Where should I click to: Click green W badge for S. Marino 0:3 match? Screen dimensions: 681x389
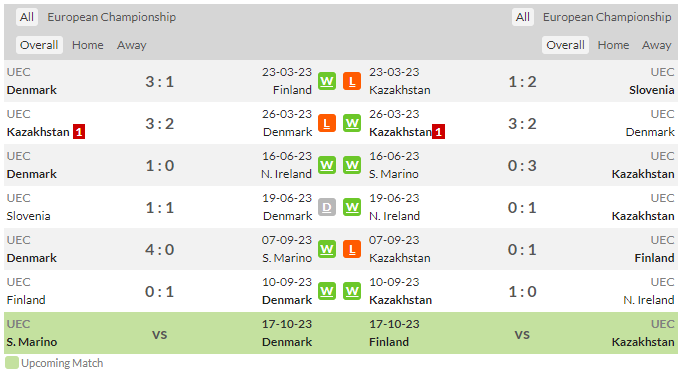352,165
